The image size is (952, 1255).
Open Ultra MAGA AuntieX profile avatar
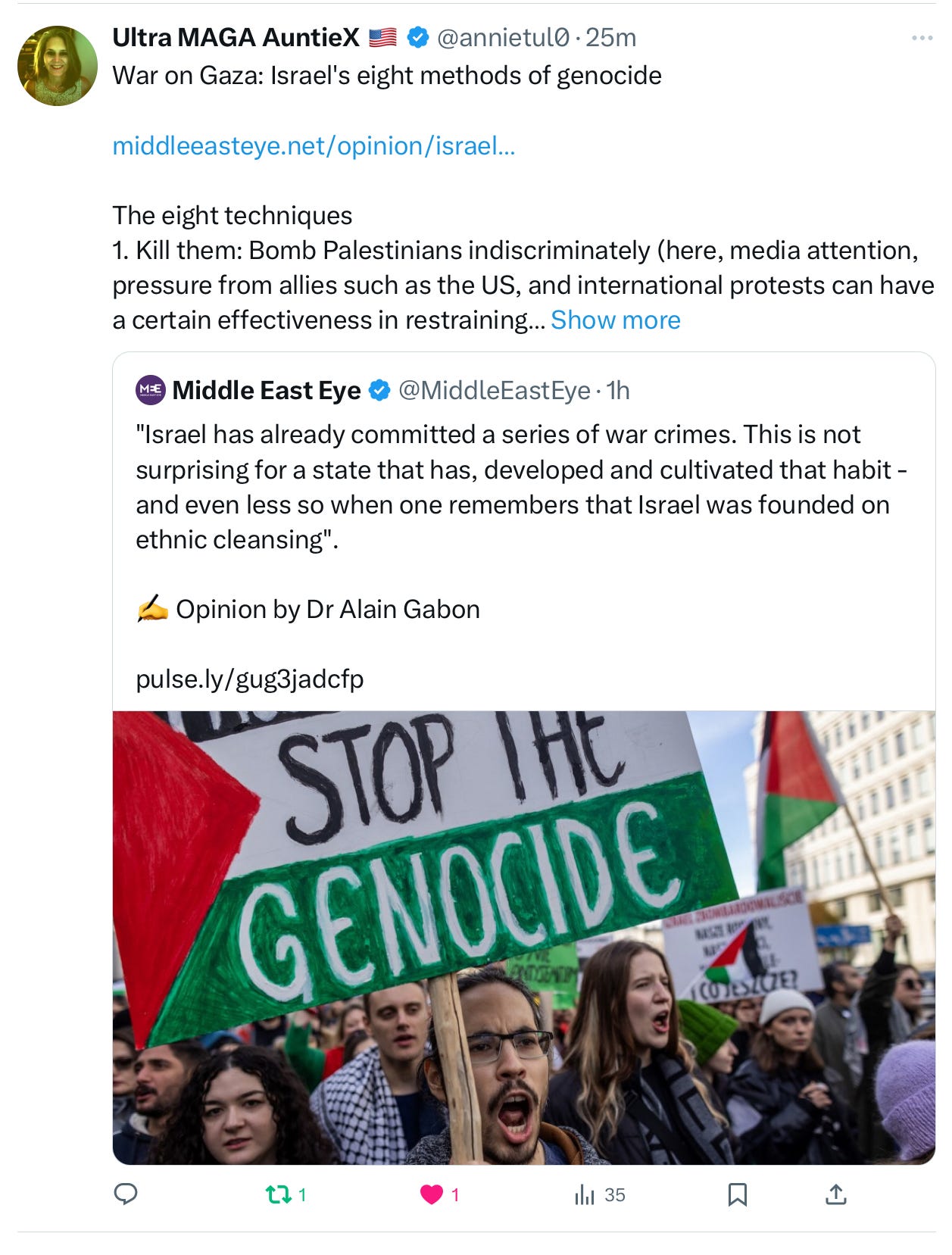point(58,66)
